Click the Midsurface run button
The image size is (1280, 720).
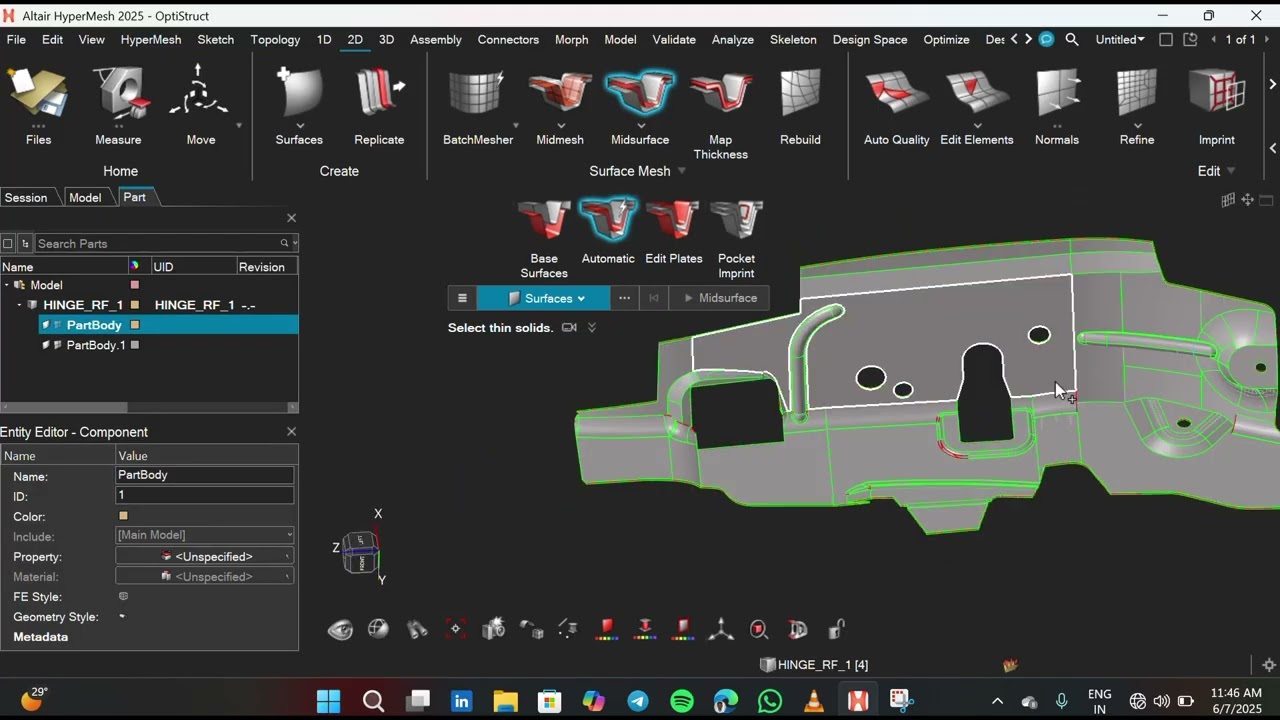pyautogui.click(x=720, y=298)
